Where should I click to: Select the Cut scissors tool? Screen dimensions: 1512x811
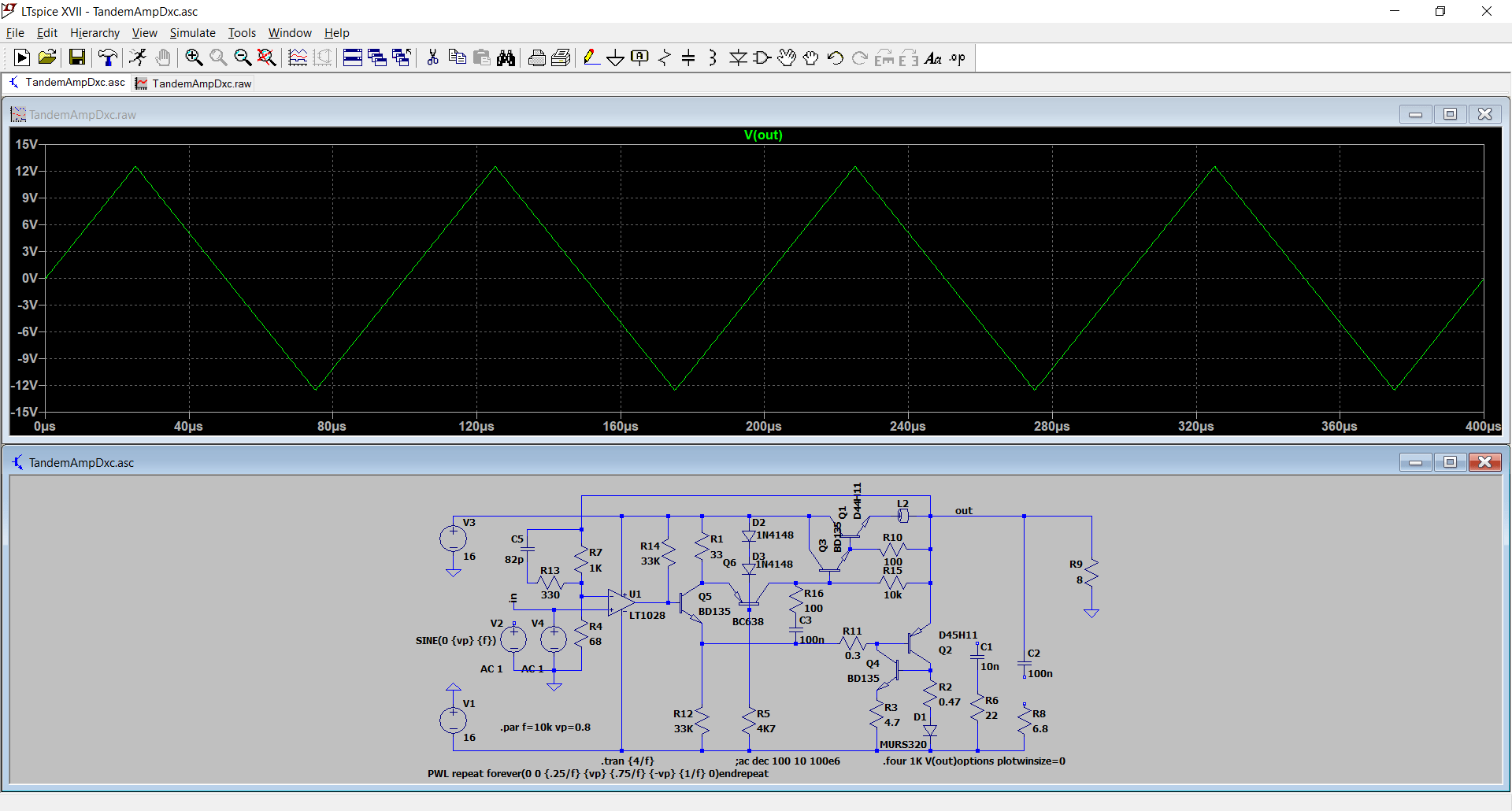click(432, 57)
